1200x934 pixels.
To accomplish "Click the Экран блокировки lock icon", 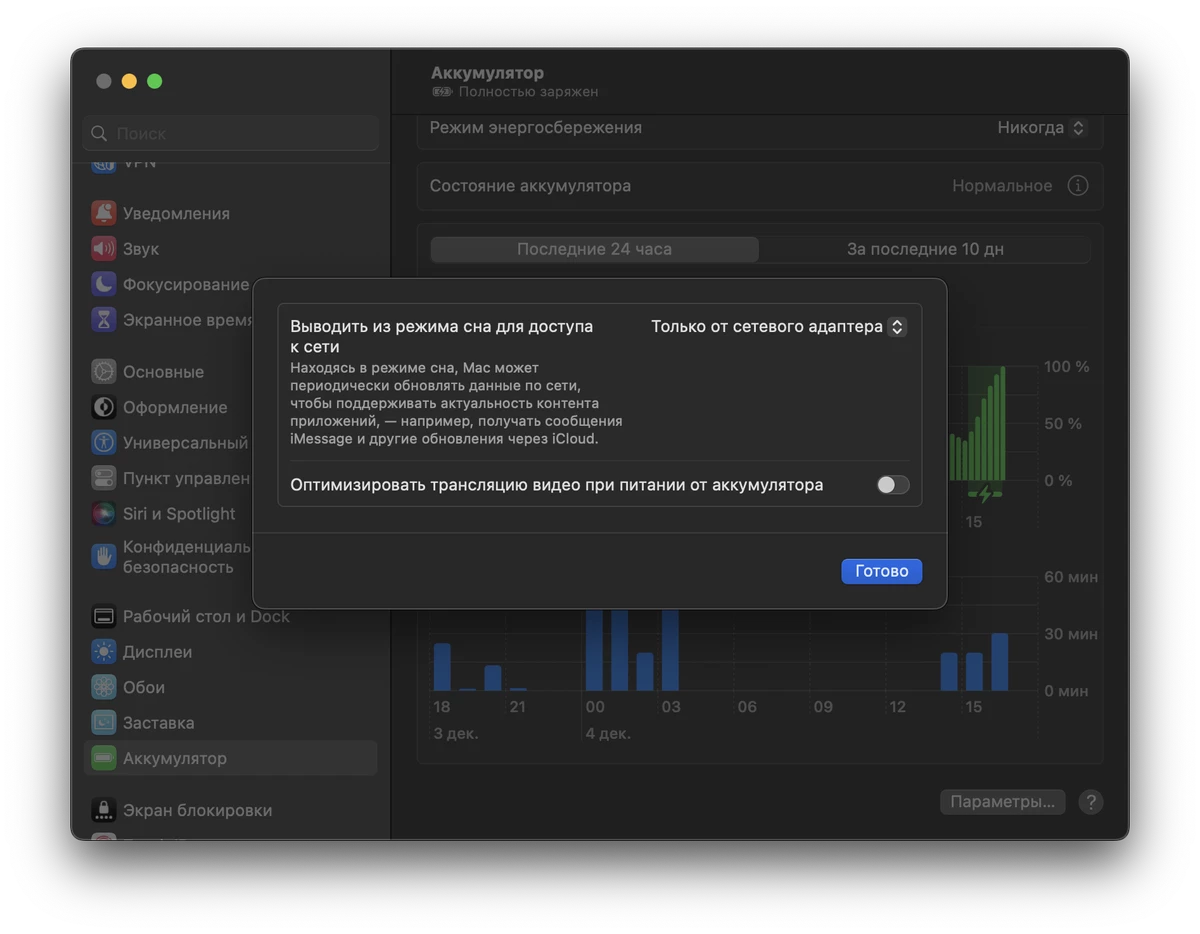I will (x=104, y=810).
